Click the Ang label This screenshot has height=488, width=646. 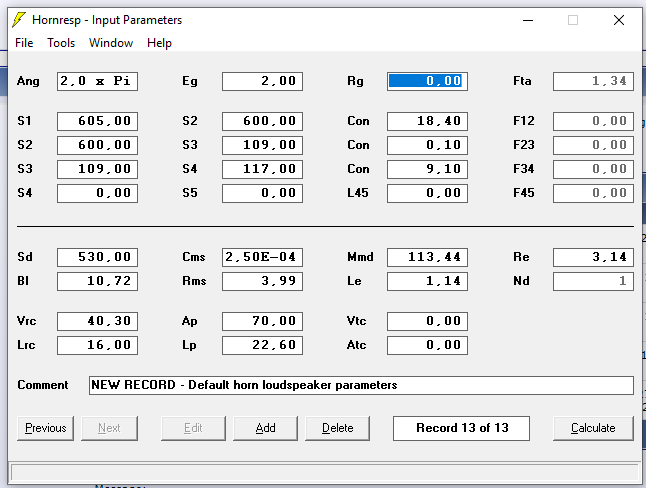coord(28,81)
